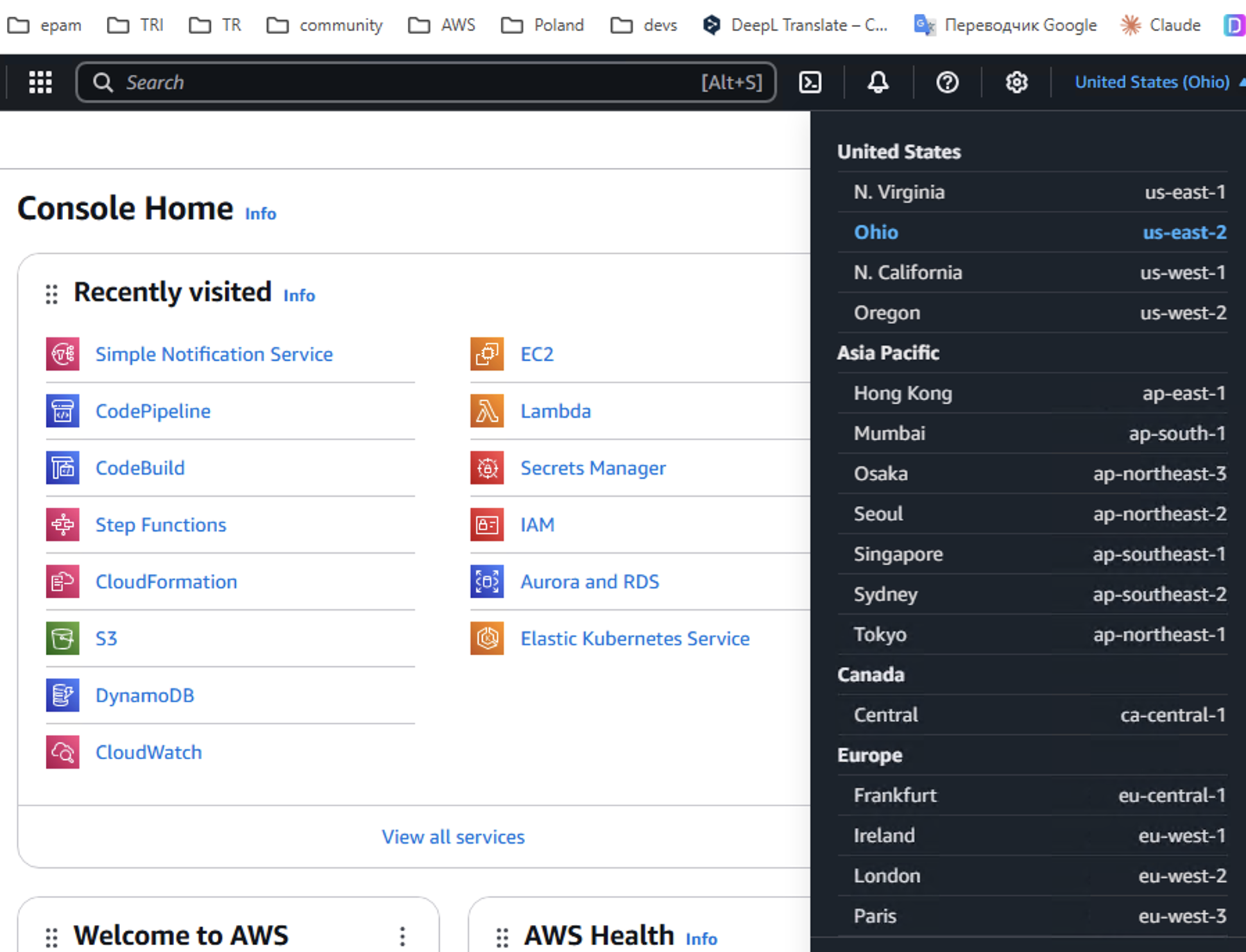
Task: Select the Canada Central ca-central-1 region
Action: click(x=1032, y=715)
